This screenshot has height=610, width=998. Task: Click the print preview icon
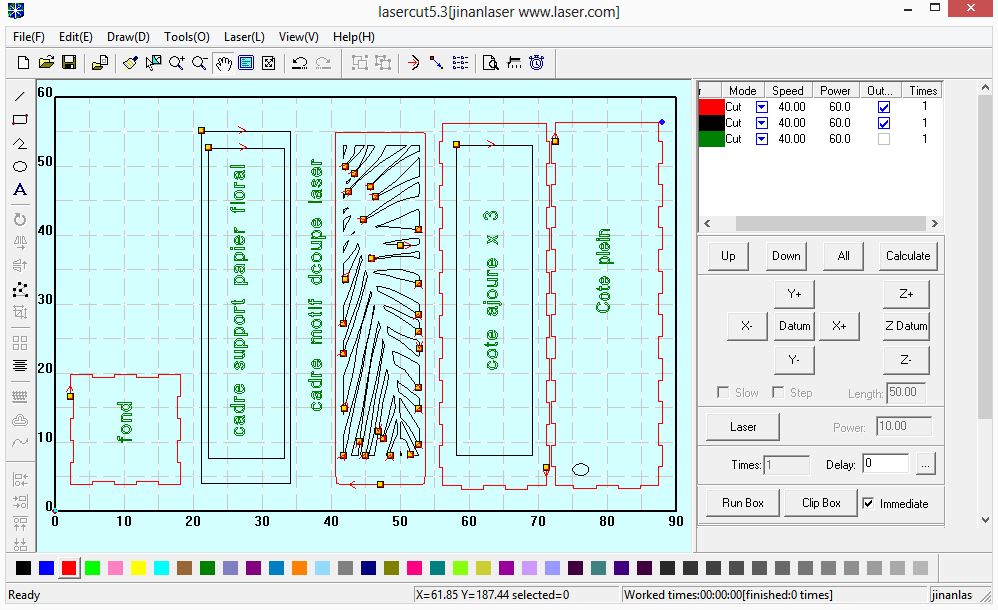tap(490, 62)
